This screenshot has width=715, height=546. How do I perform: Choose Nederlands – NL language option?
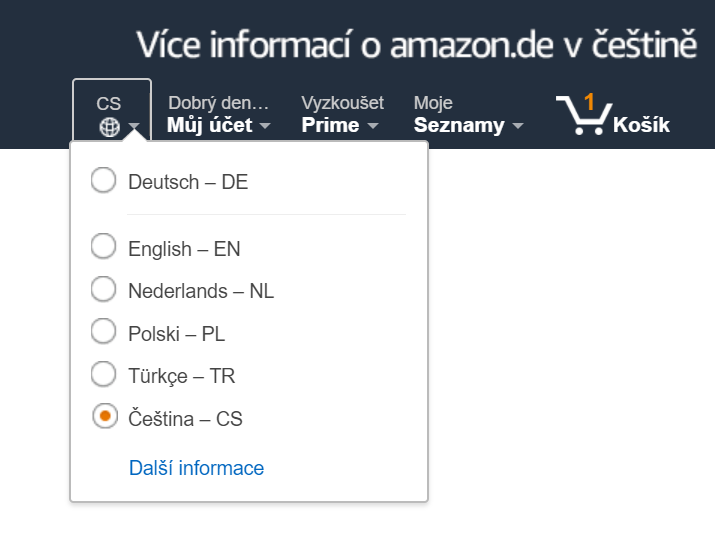(x=182, y=290)
